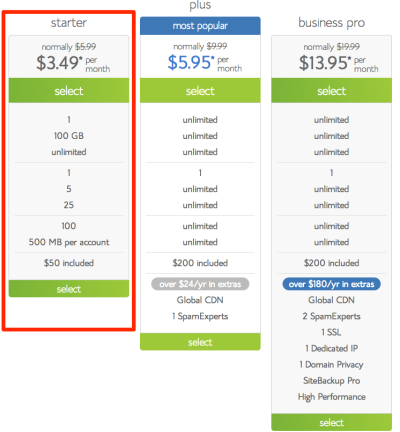Viewport: 400px width, 432px height.
Task: Click top select button under plus plan
Action: pyautogui.click(x=200, y=90)
